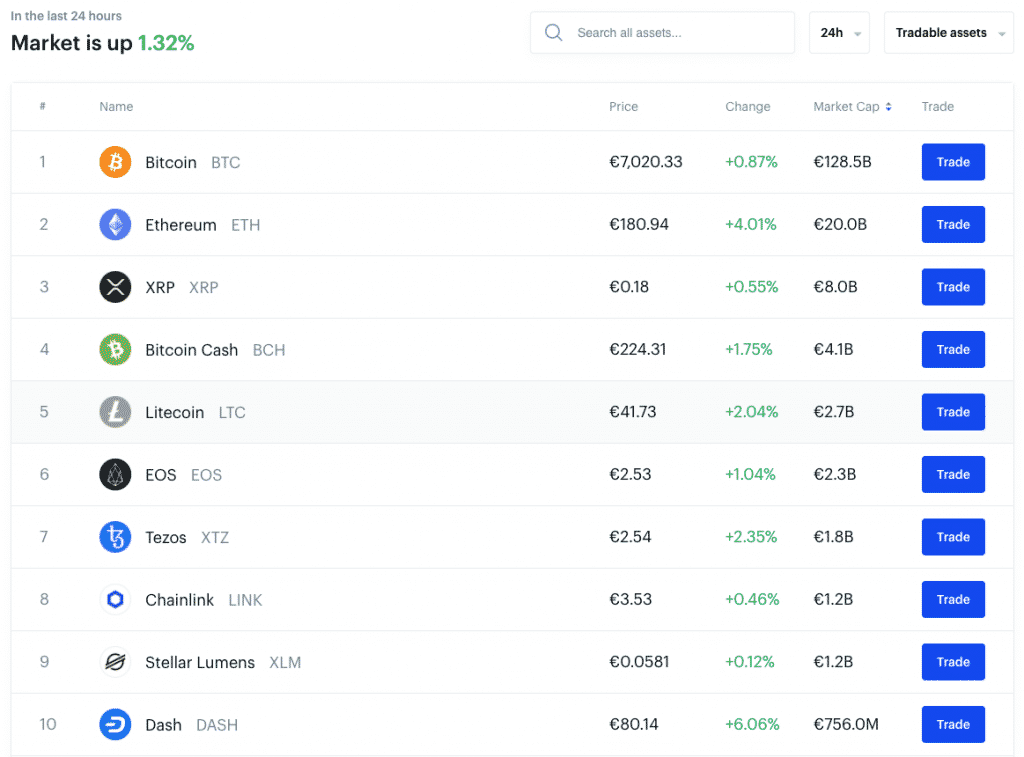Click Trade button in EOS row

[953, 475]
